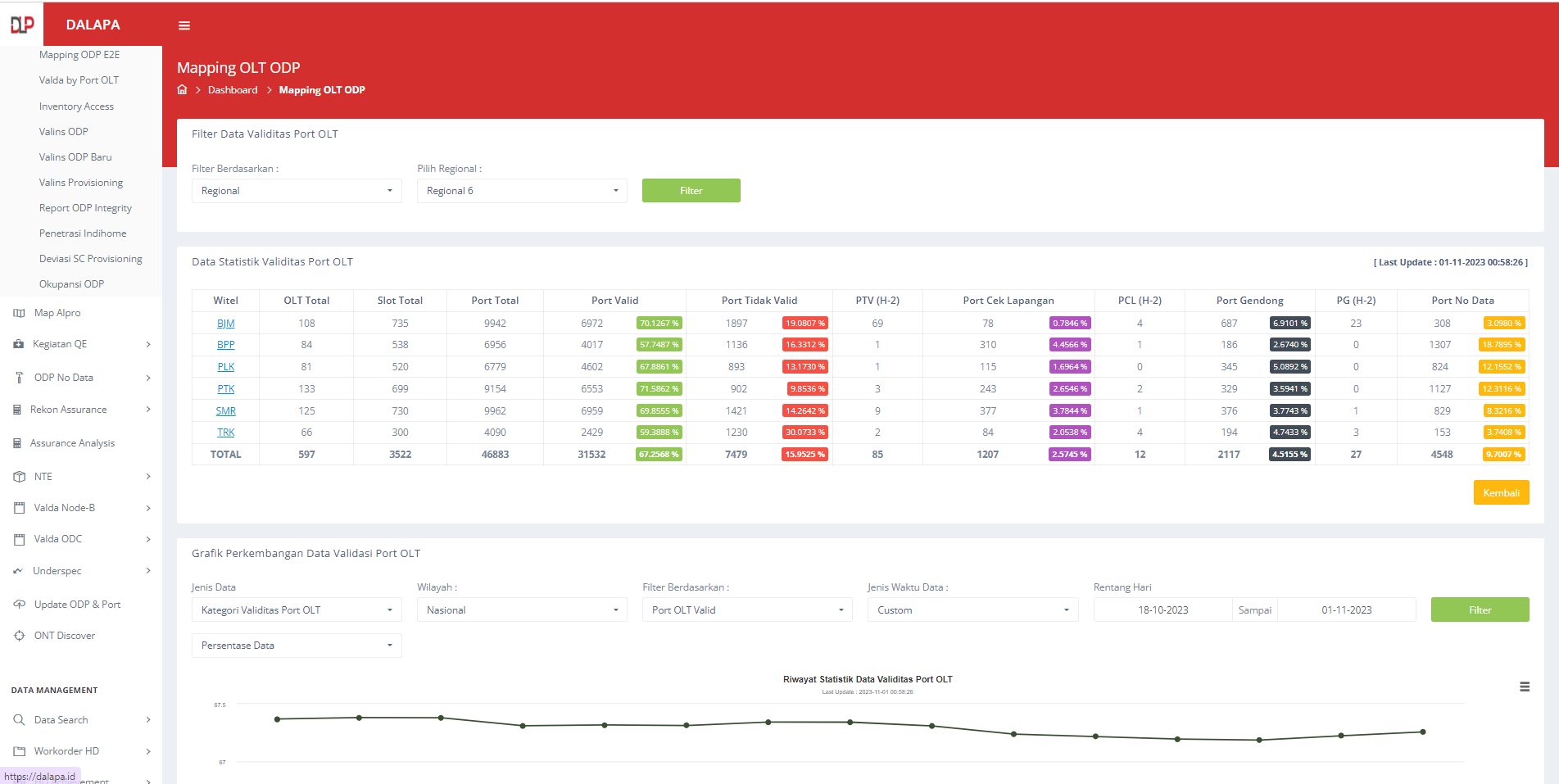Open the Pilih Regional dropdown
Viewport: 1559px width, 784px height.
[522, 191]
